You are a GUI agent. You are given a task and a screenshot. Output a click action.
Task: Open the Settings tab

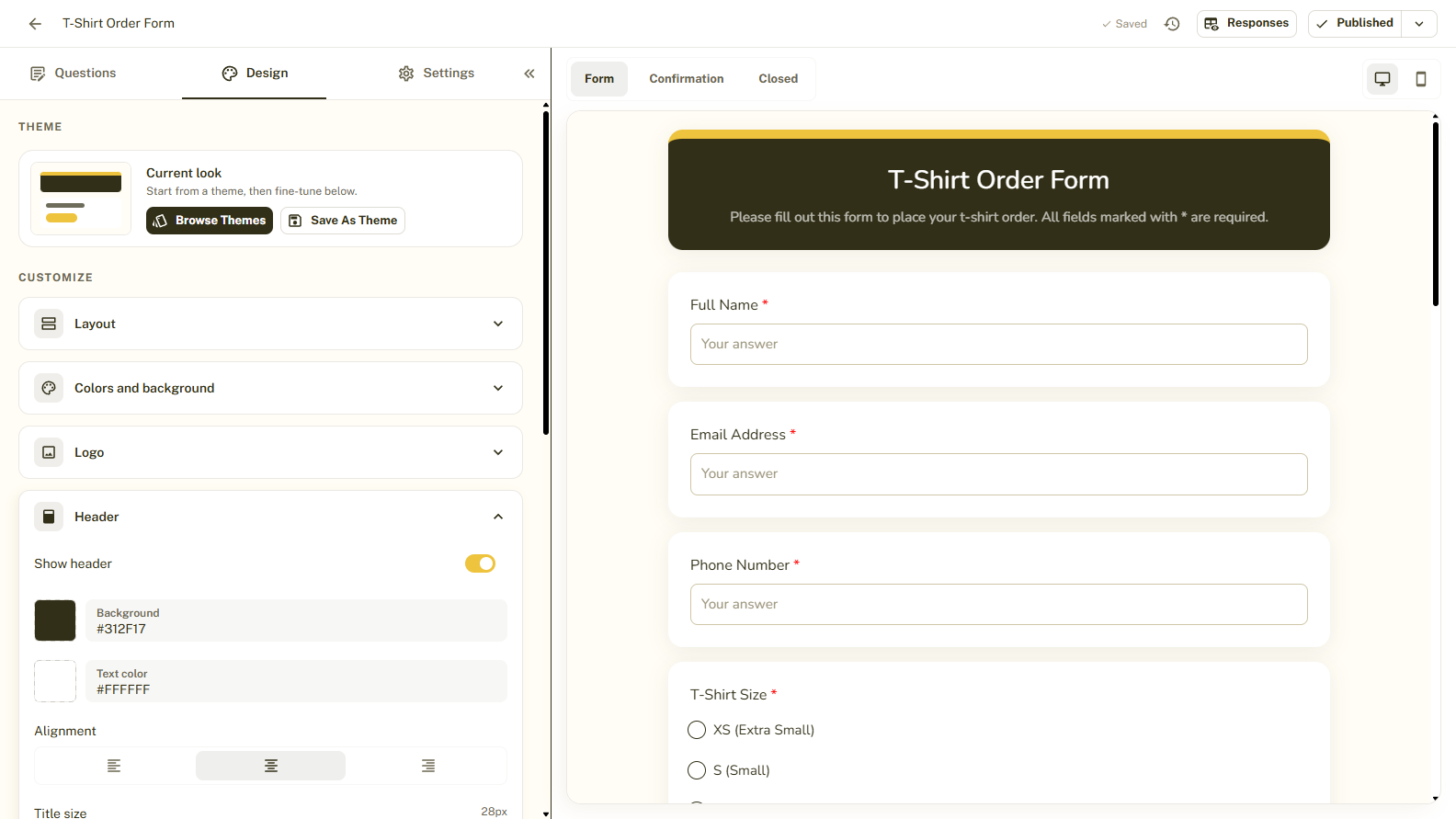point(436,74)
